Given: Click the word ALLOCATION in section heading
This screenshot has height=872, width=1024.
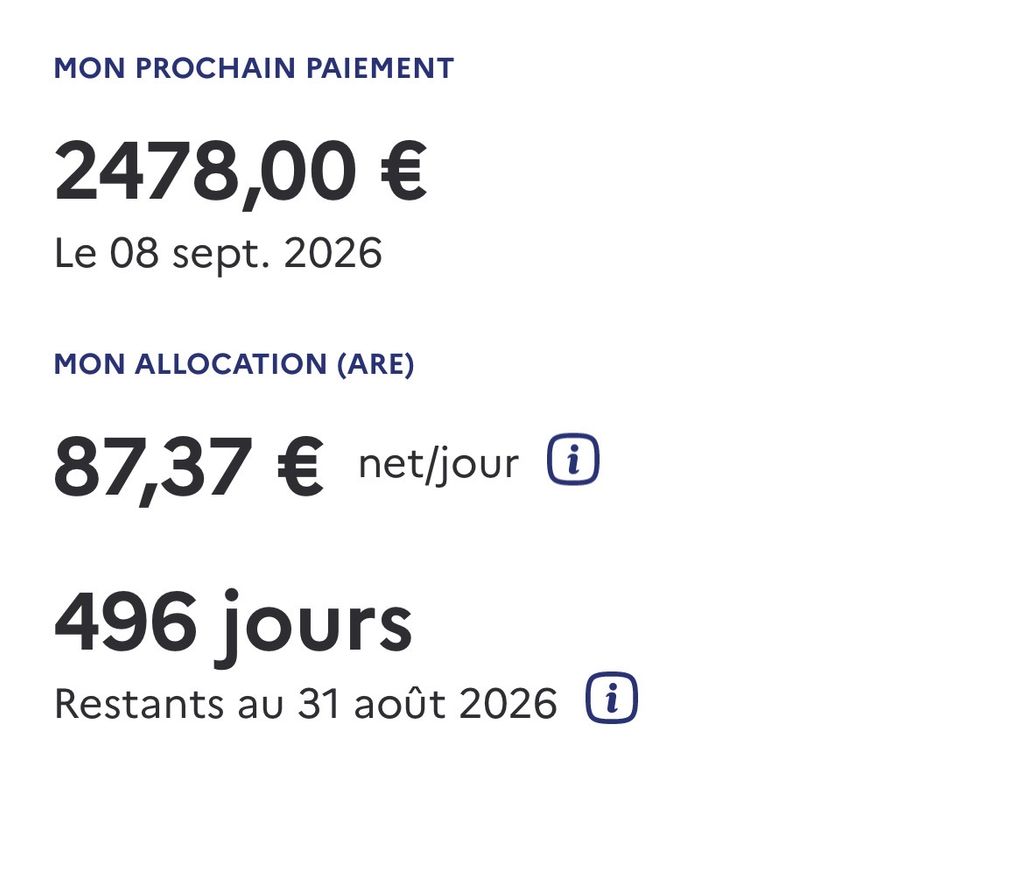Looking at the screenshot, I should (x=231, y=364).
